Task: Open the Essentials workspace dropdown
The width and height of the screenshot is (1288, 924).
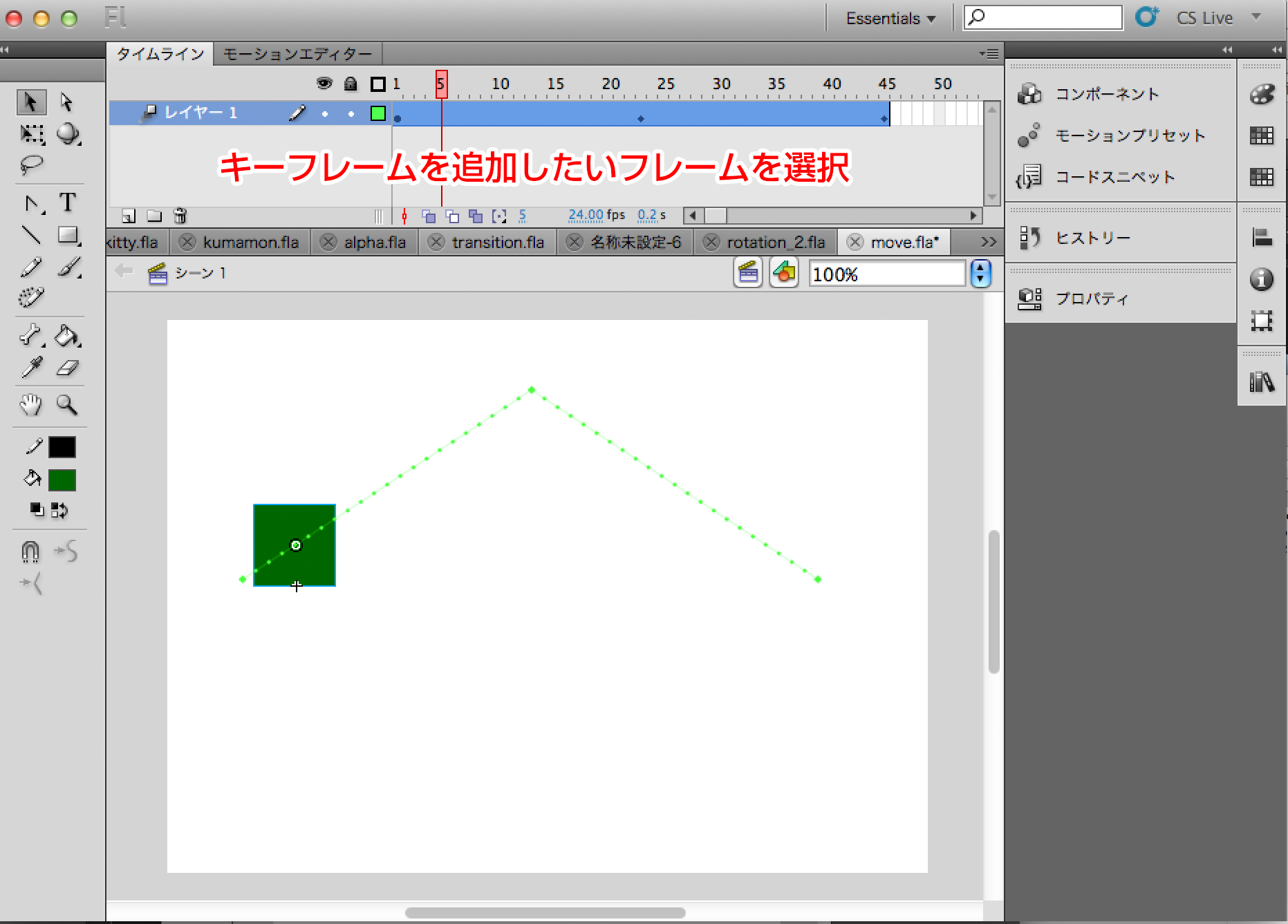Action: coord(890,19)
